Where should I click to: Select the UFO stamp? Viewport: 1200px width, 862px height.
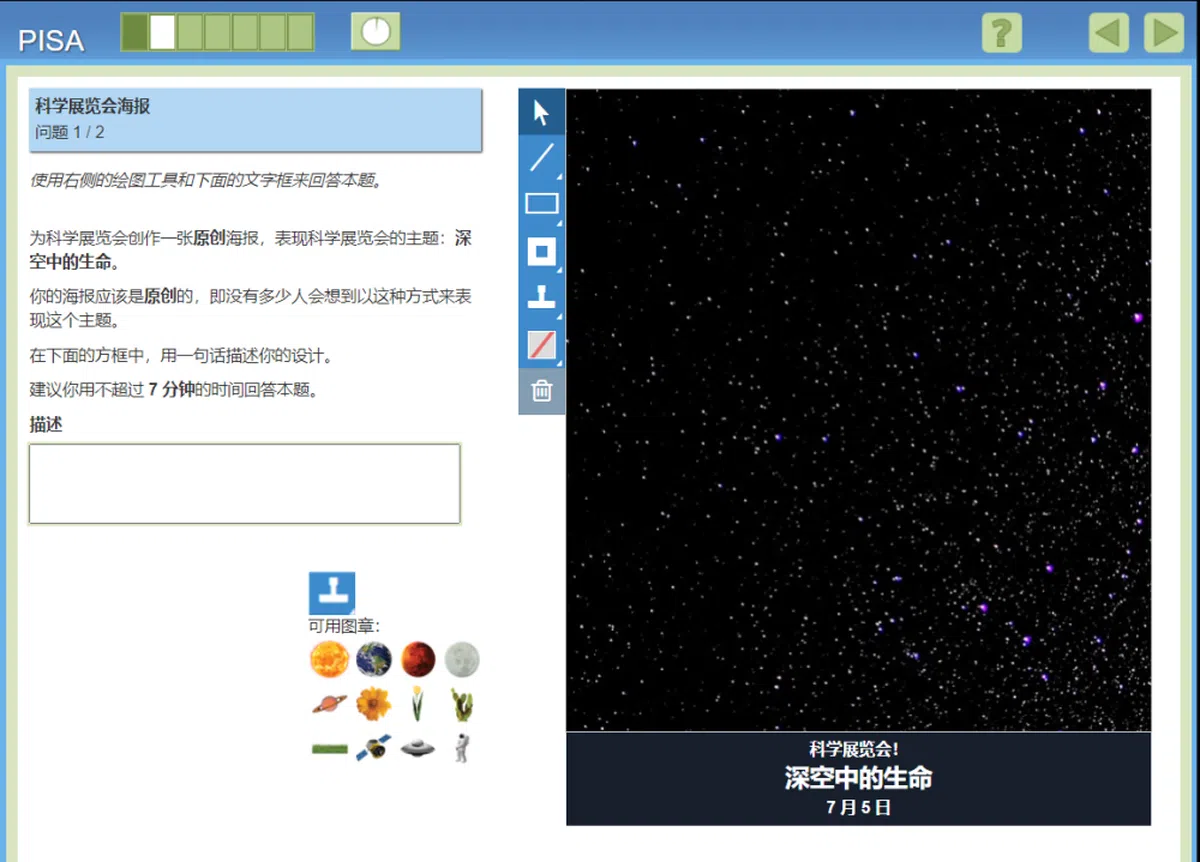tap(417, 747)
